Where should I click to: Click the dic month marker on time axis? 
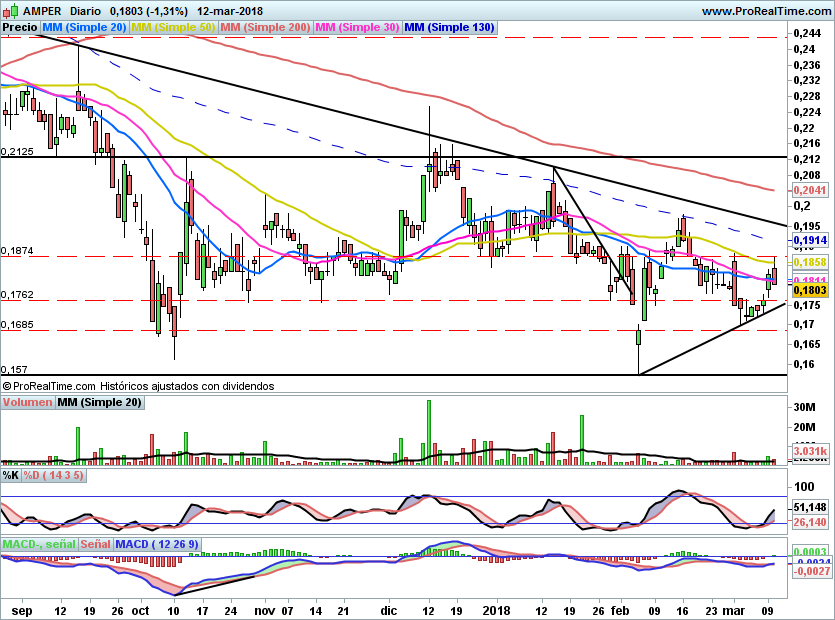[x=389, y=610]
